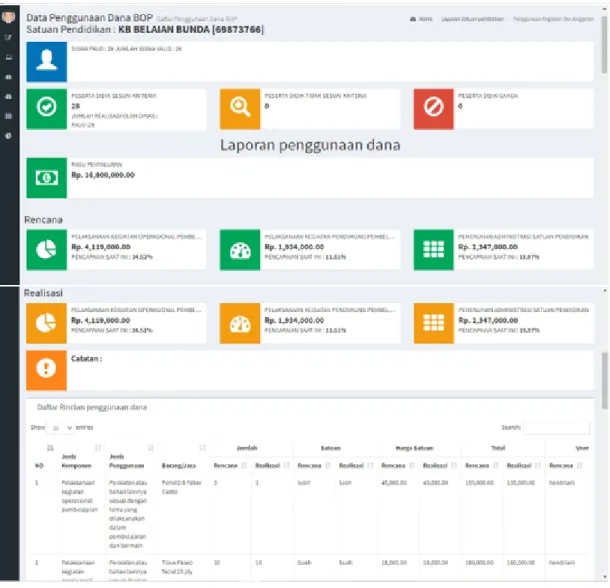Viewport: 610px width, 588px height.
Task: Click the green grid Pemenuhan Administrasi icon under Rencana
Action: click(433, 250)
